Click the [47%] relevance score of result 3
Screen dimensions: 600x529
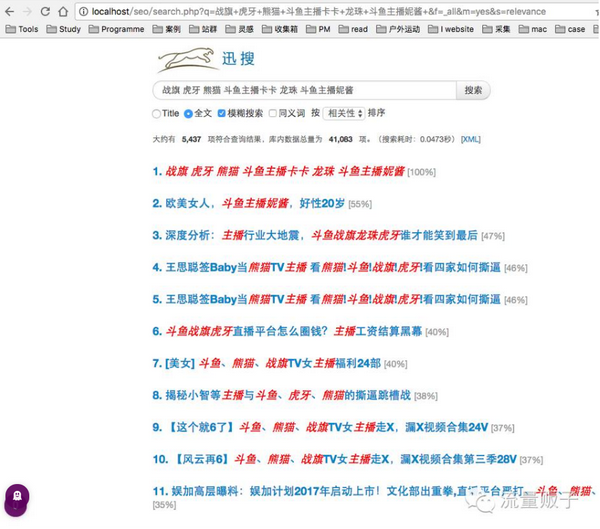493,236
